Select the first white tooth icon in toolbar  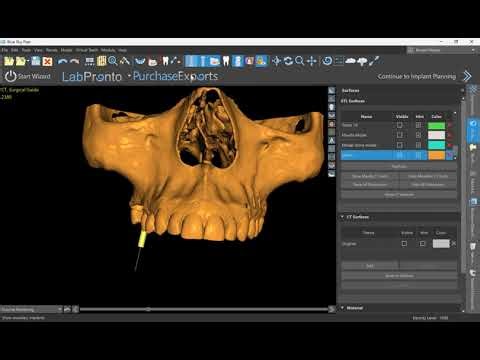166,61
